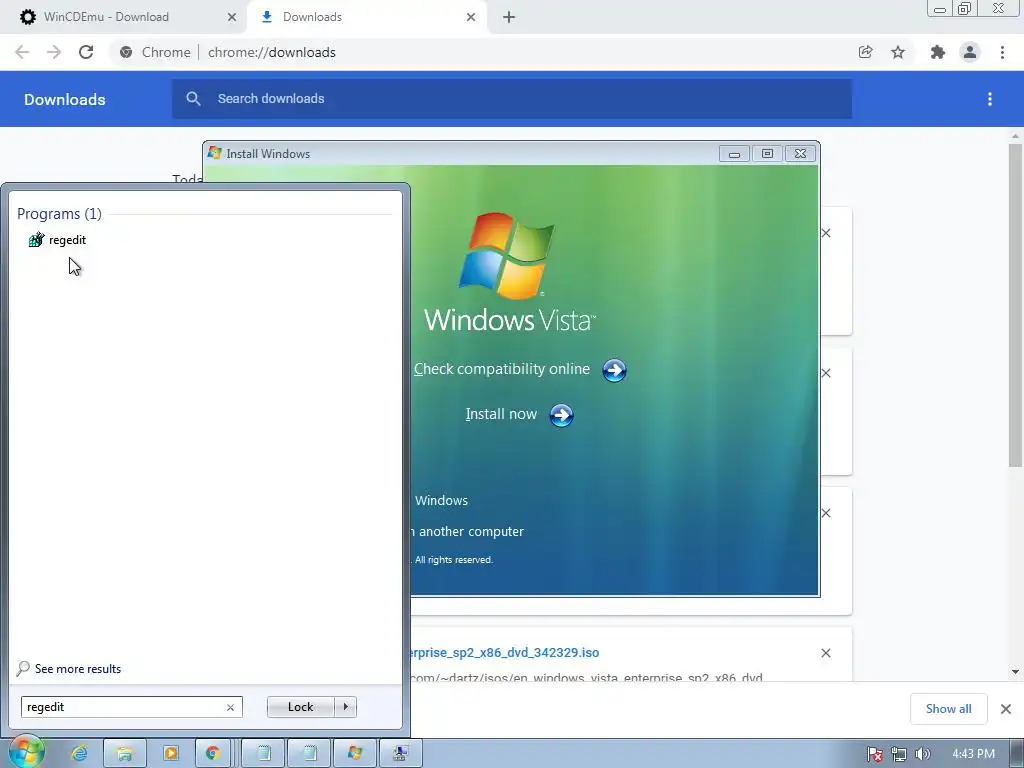Go forward in Chrome

[54, 52]
